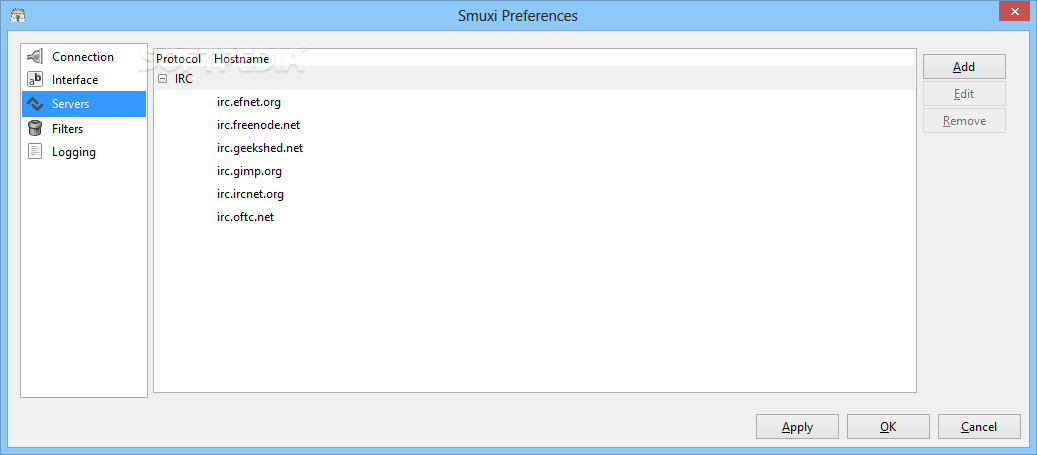This screenshot has width=1037, height=455.
Task: Add a new server
Action: [x=964, y=67]
